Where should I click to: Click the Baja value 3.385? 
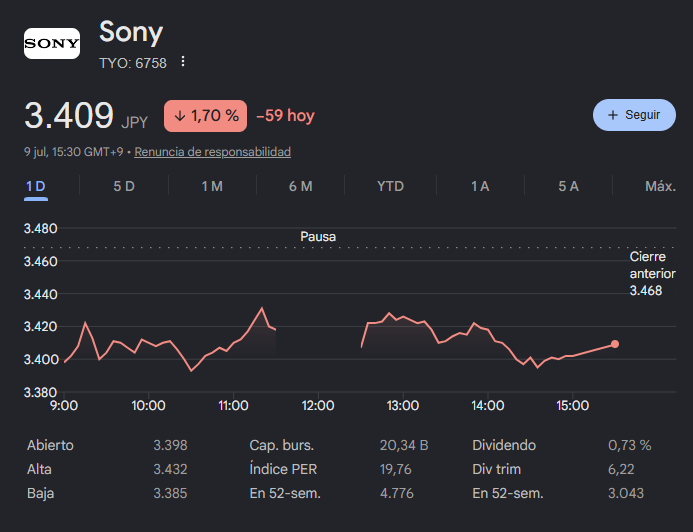(x=170, y=493)
